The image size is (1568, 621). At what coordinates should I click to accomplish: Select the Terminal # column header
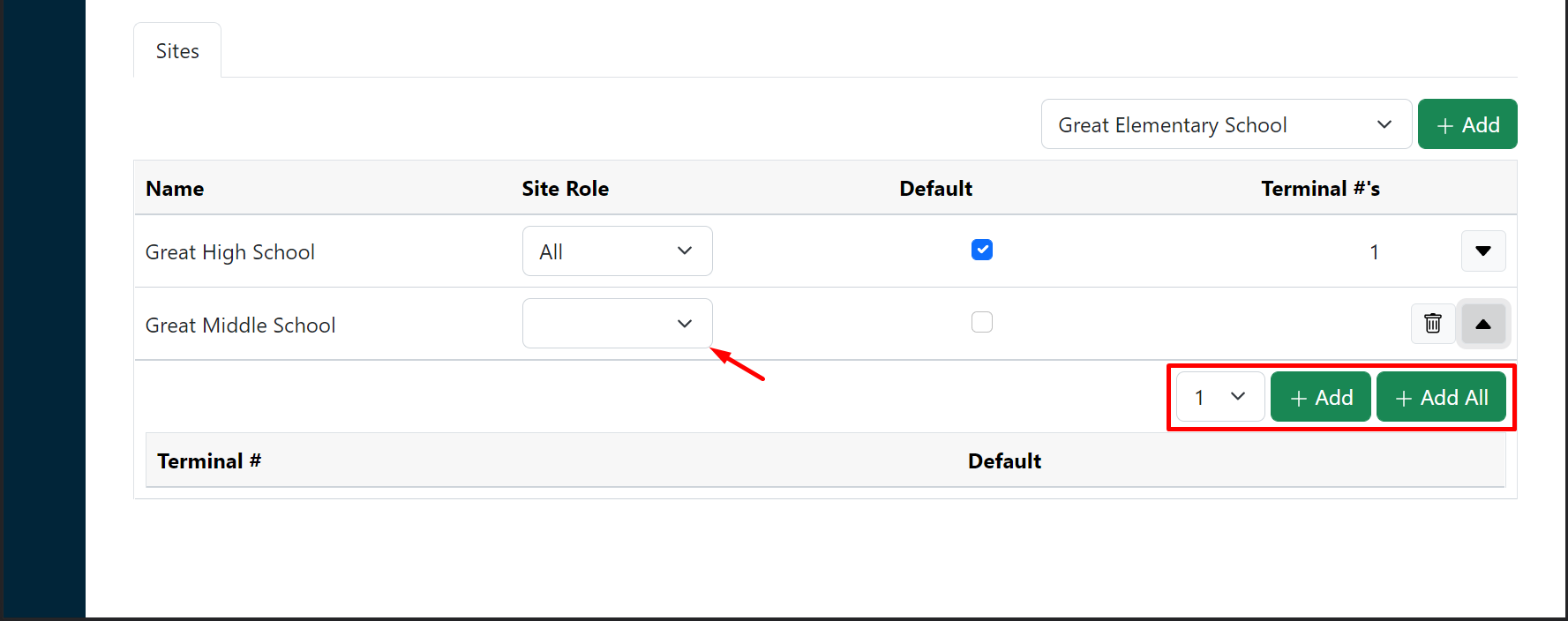[208, 460]
